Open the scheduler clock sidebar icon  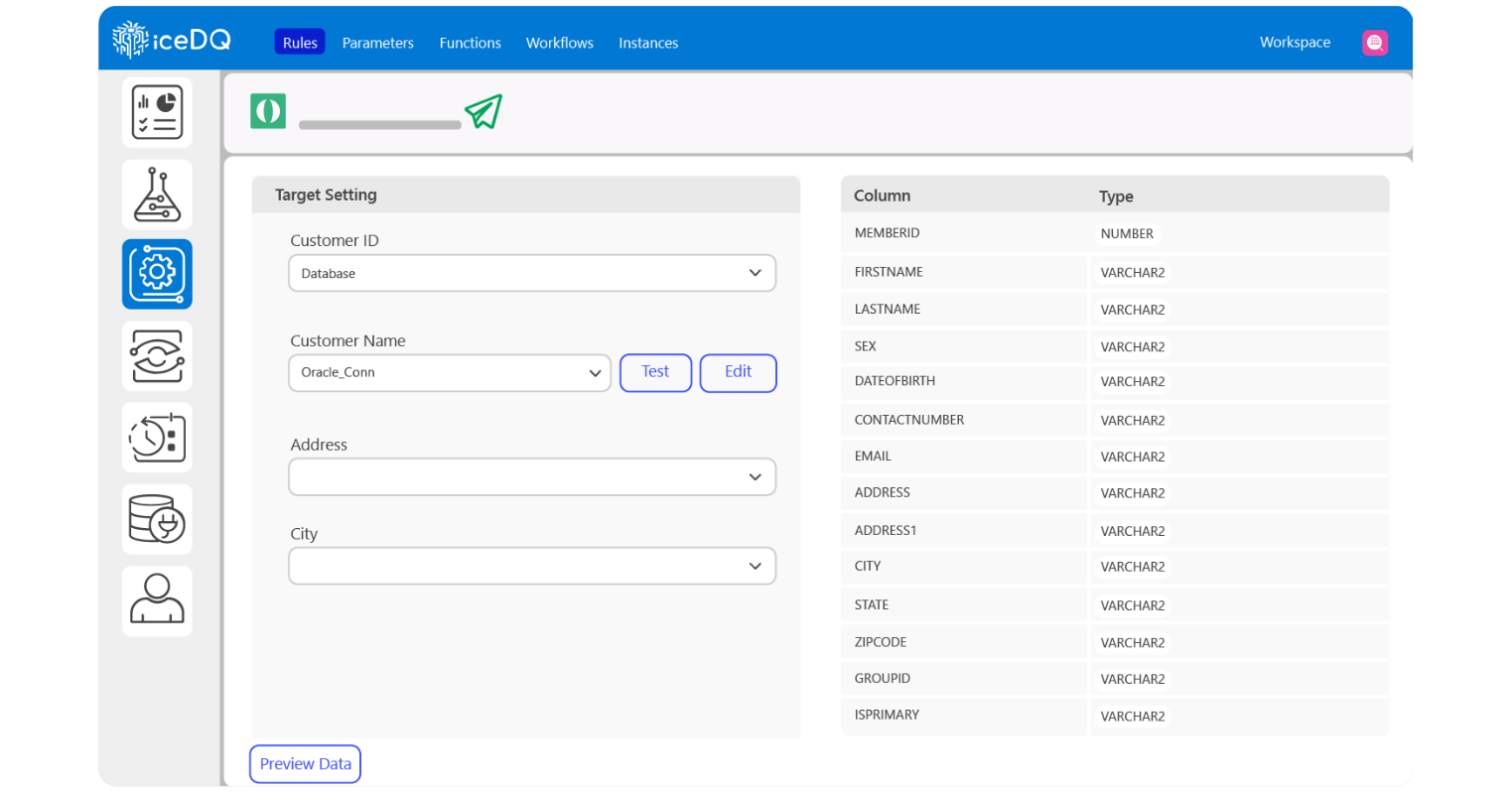[157, 438]
